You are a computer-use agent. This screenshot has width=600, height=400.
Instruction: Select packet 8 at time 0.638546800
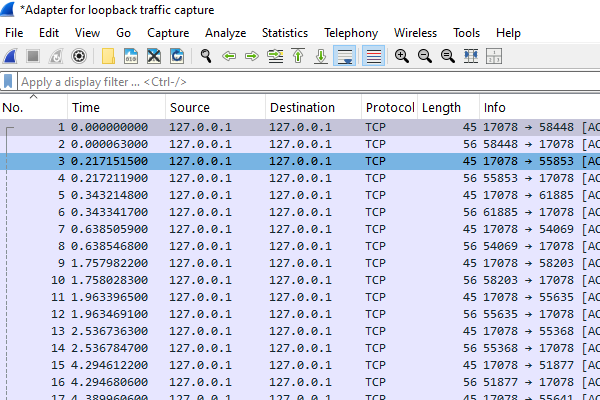pos(300,246)
